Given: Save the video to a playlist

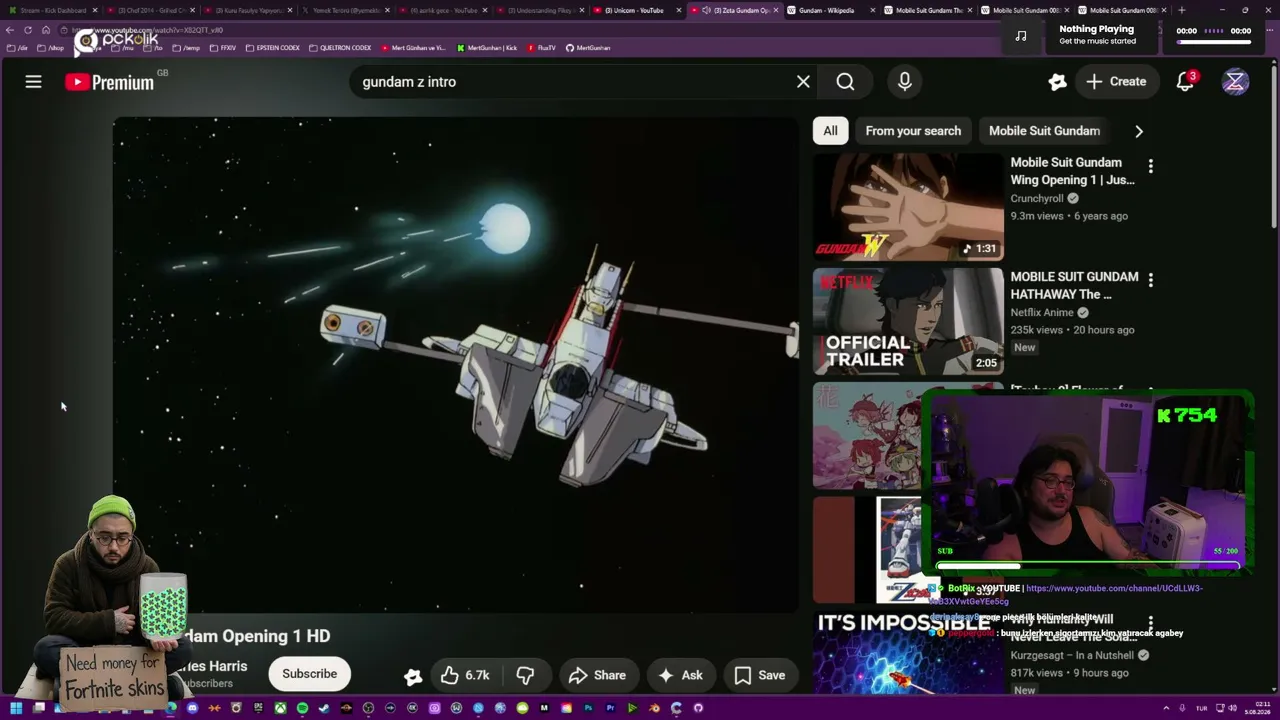Looking at the screenshot, I should pos(760,675).
